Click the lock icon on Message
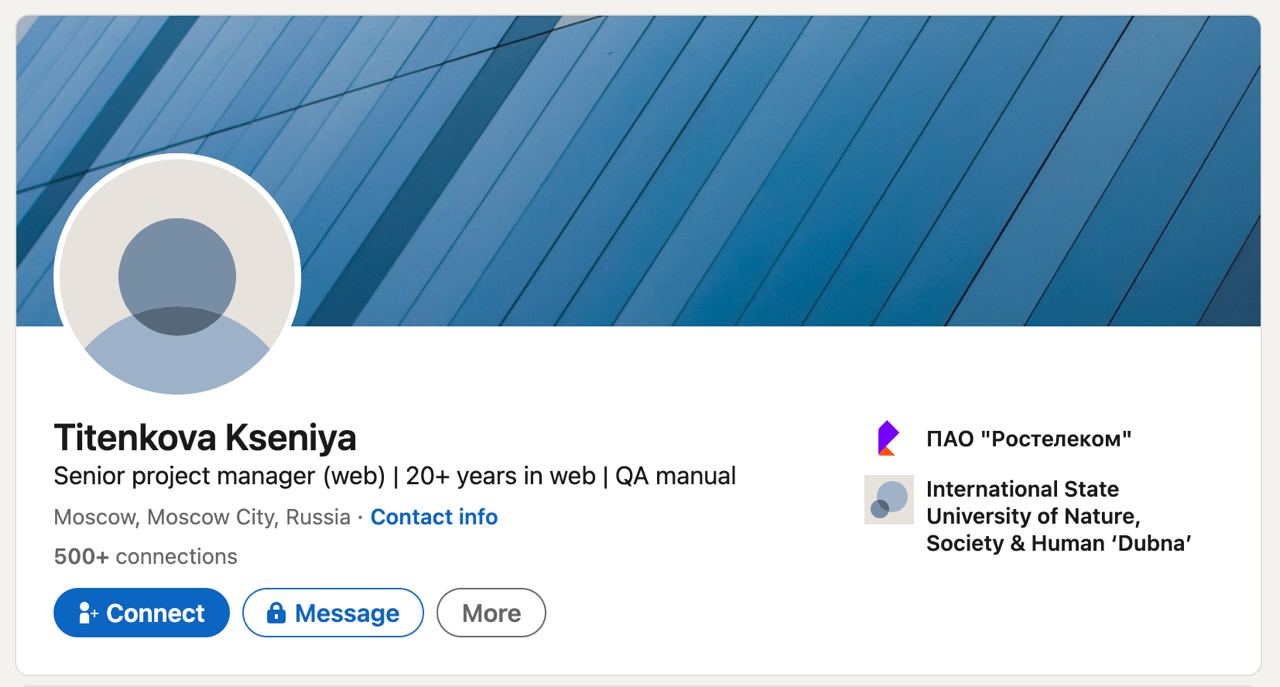The image size is (1280, 687). (276, 613)
